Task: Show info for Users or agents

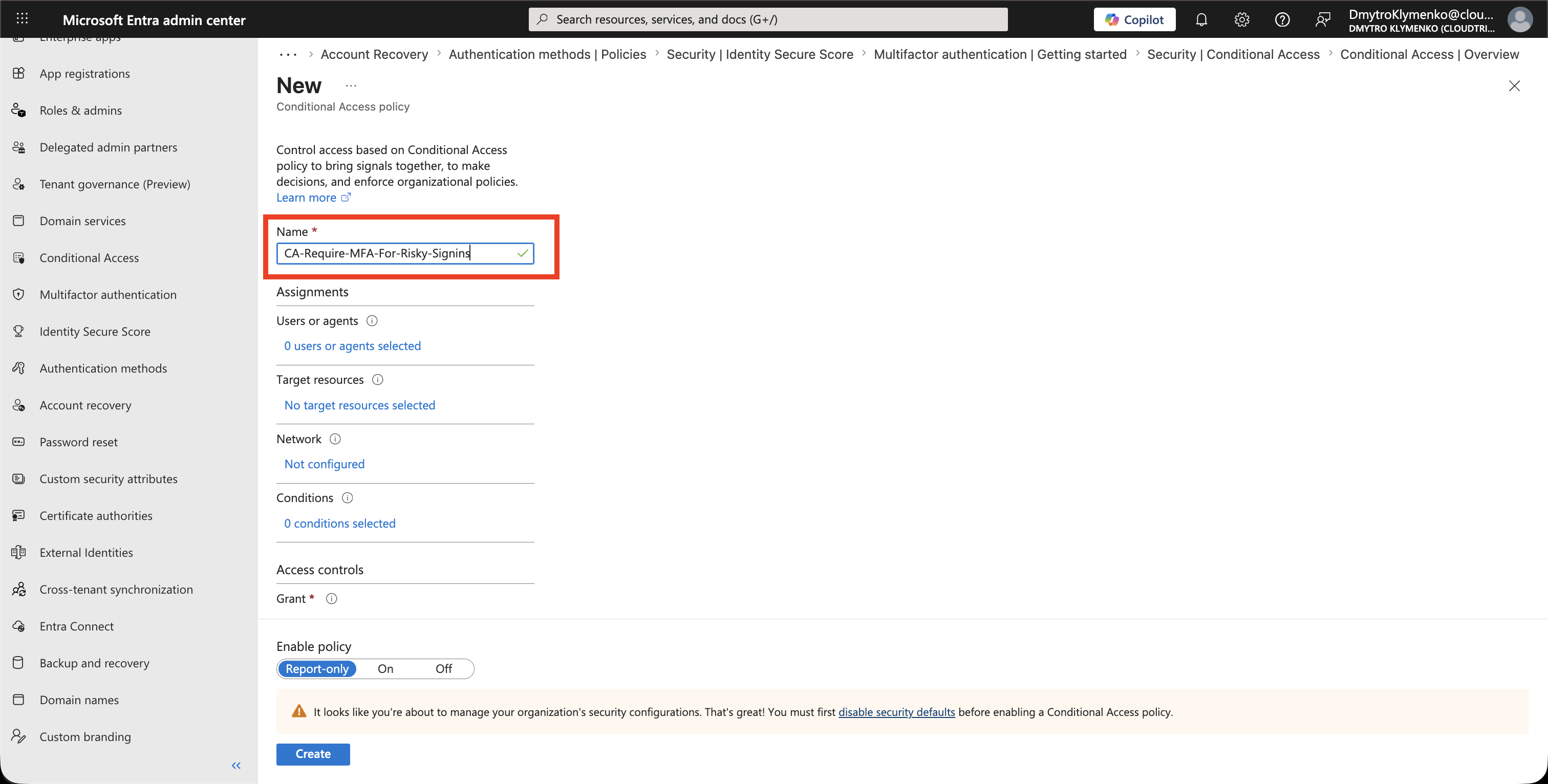Action: coord(372,321)
